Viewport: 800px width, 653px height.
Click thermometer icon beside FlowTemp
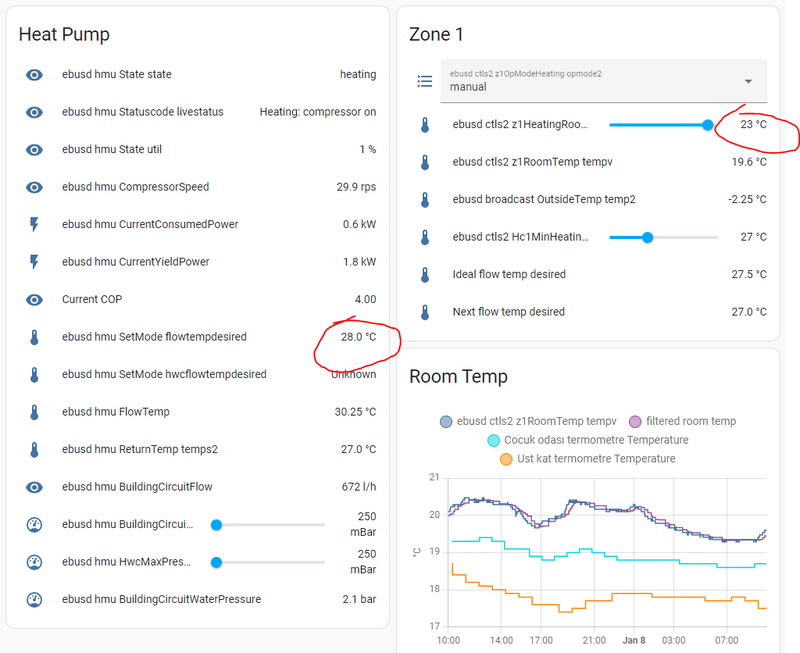34,412
